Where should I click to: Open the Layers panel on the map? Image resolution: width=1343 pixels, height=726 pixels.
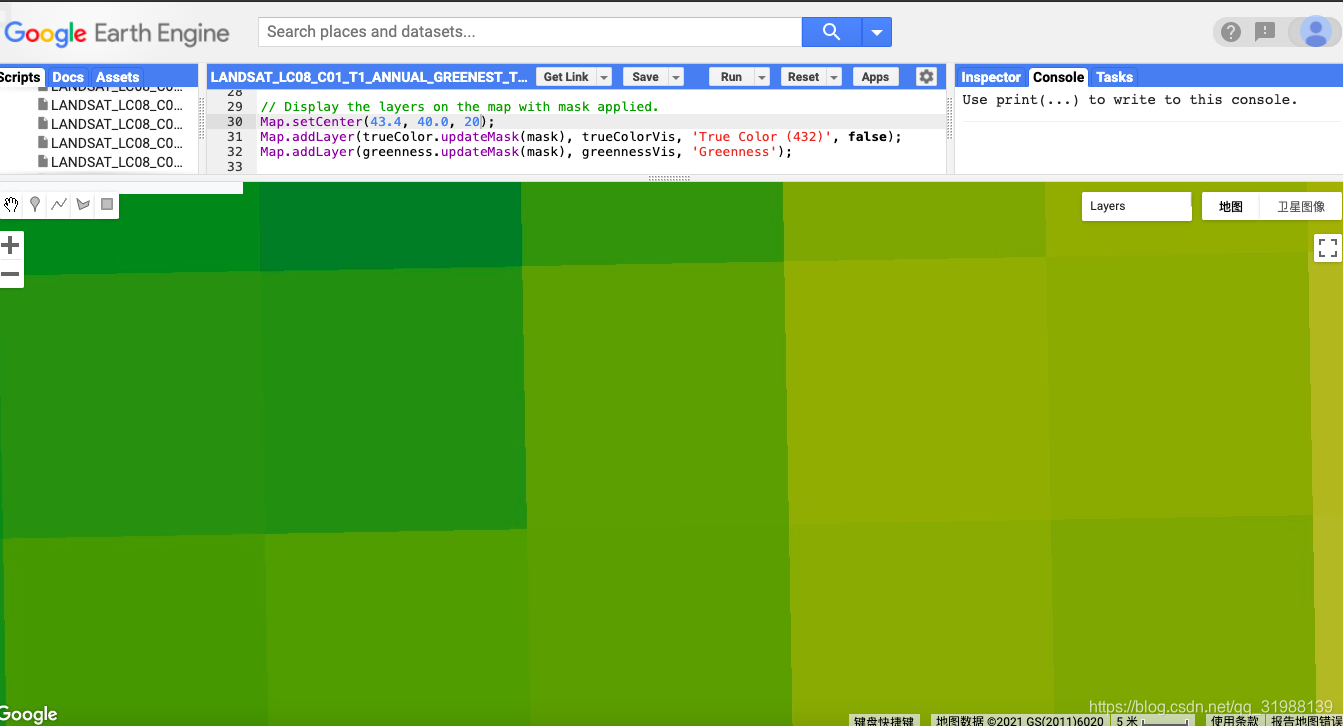tap(1137, 206)
